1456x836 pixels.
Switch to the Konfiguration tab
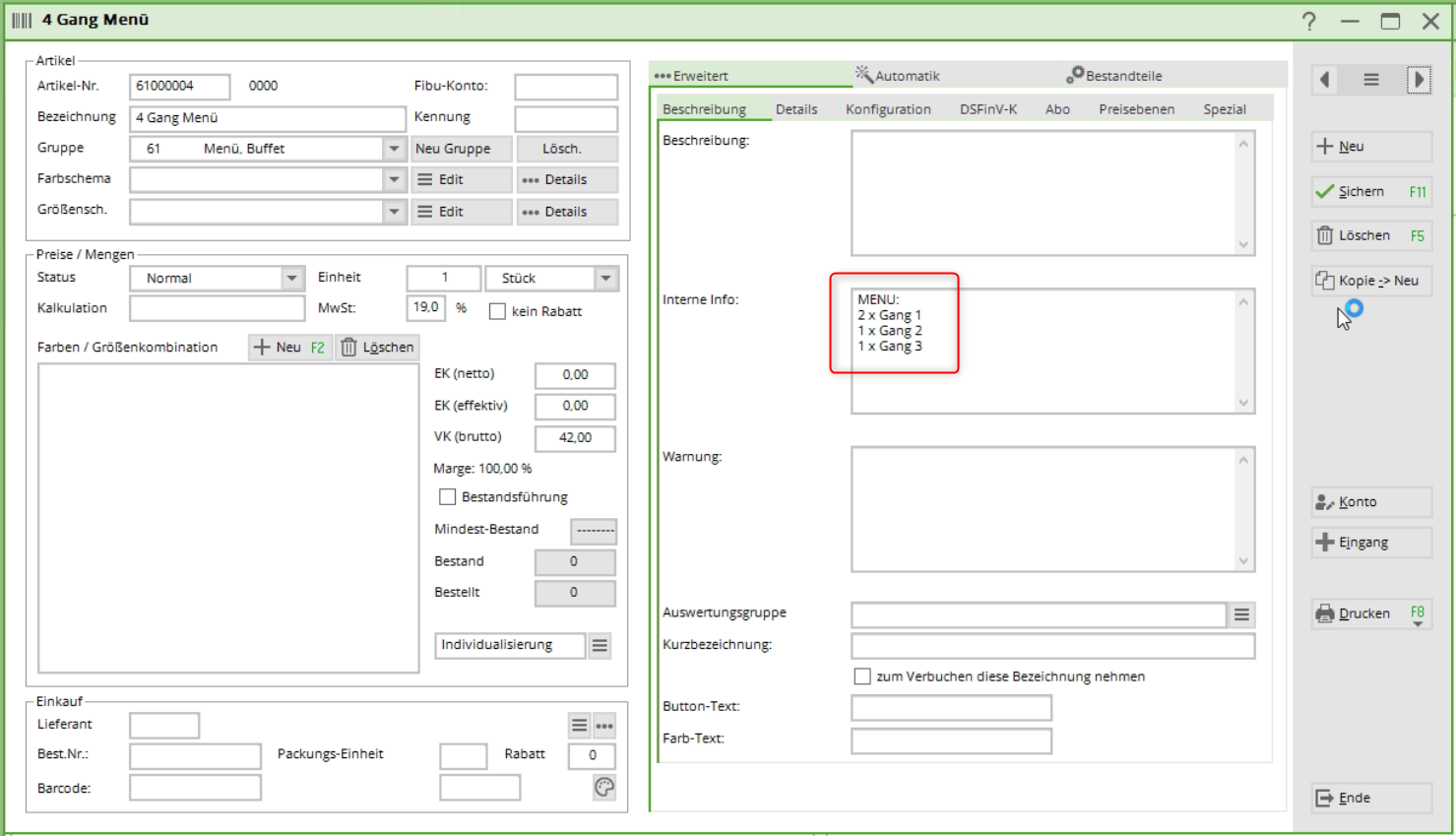pyautogui.click(x=887, y=109)
